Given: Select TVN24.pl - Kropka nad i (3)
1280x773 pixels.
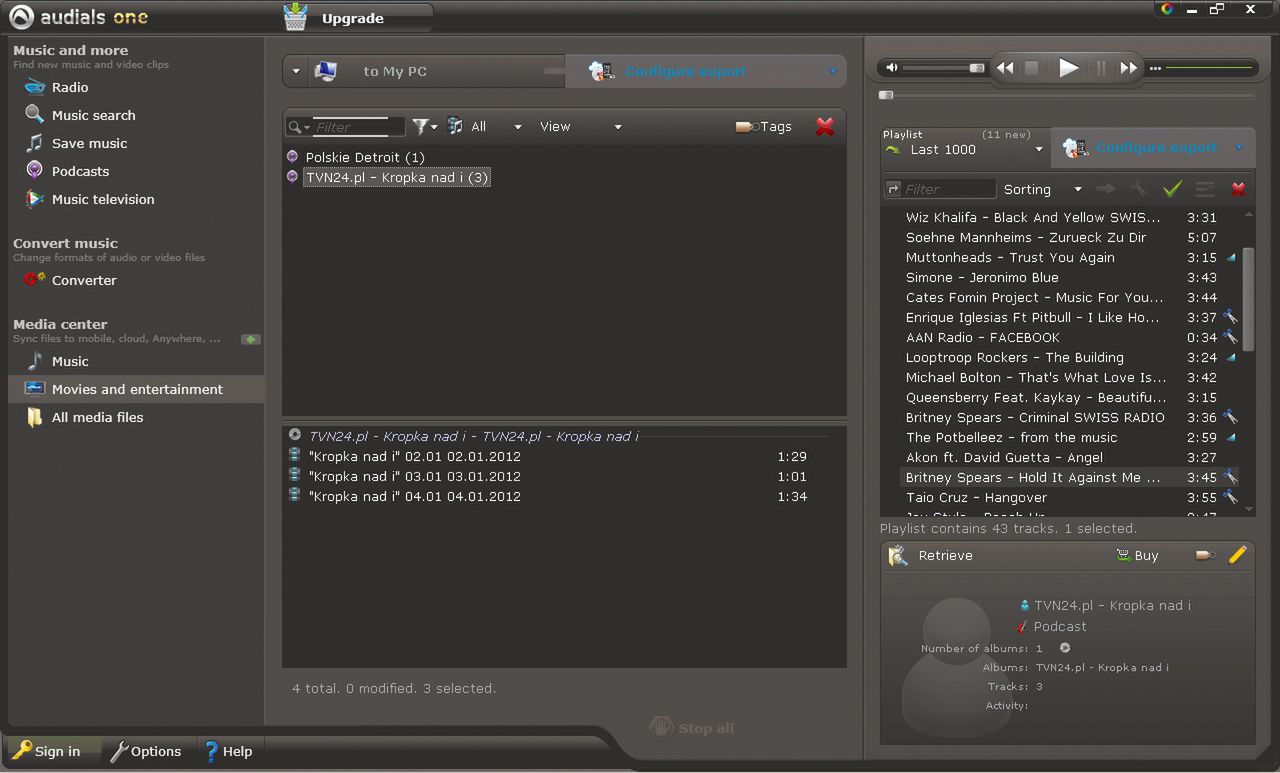Looking at the screenshot, I should [x=397, y=177].
